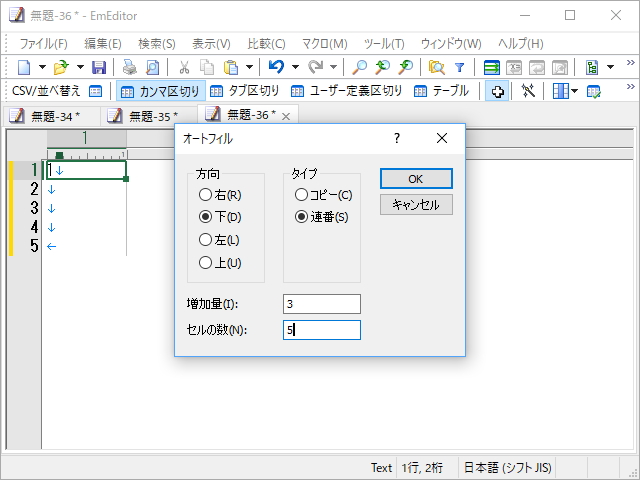Click the テーブル table button
640x480 pixels.
[x=441, y=91]
